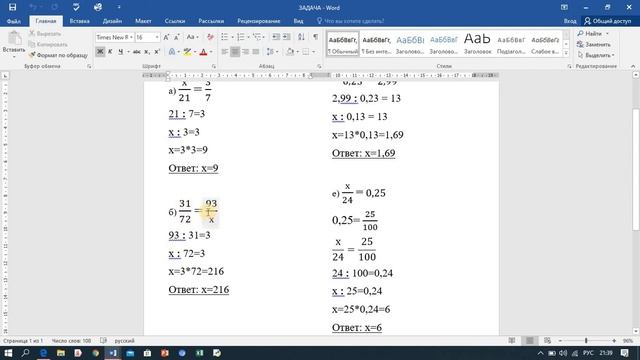Screen dimensions: 640x360
Task: Open Microsoft Edge from taskbar
Action: (x=43, y=353)
